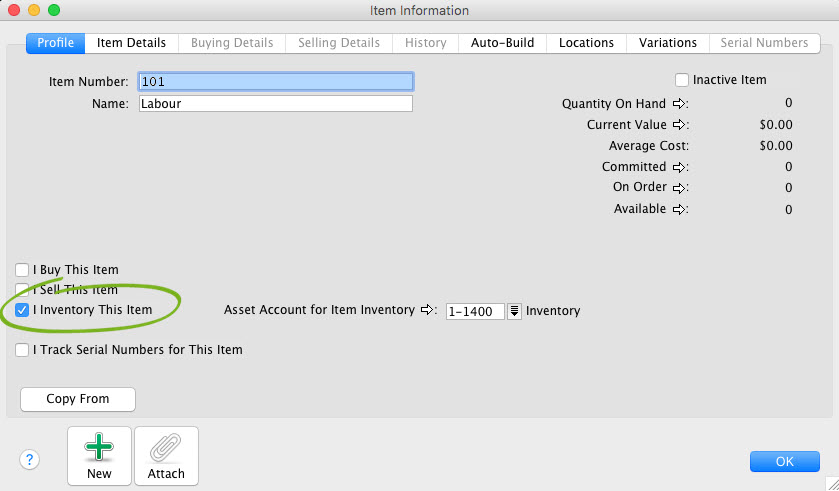Open the Auto-Build tab

coord(502,43)
